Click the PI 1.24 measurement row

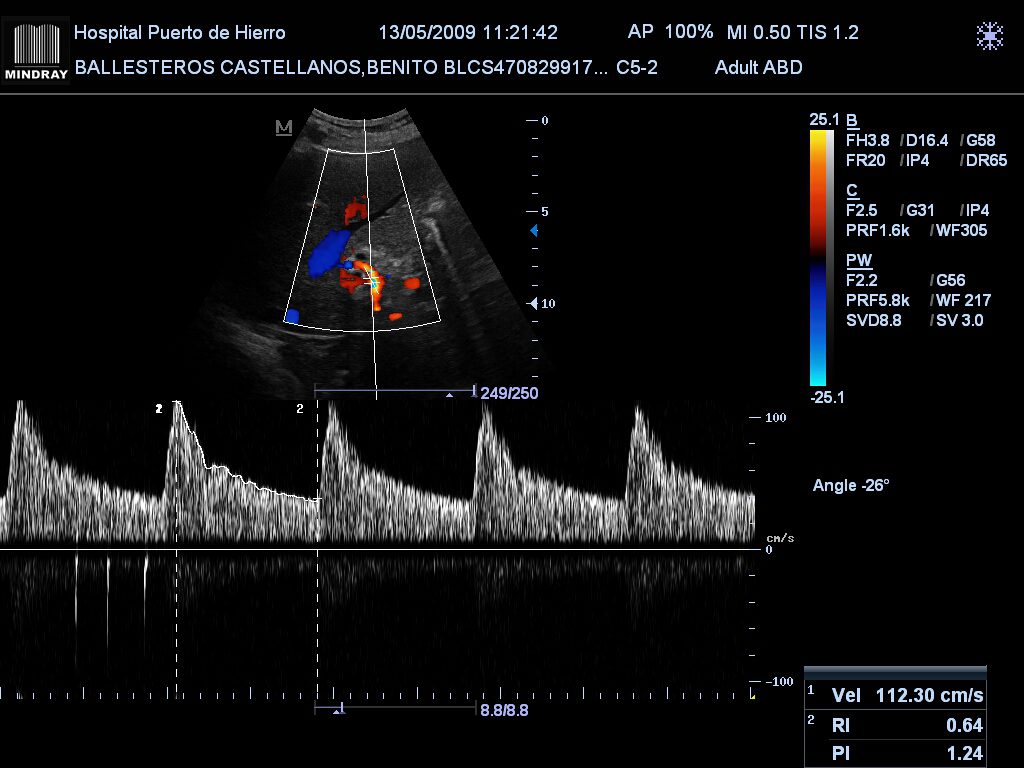(907, 753)
